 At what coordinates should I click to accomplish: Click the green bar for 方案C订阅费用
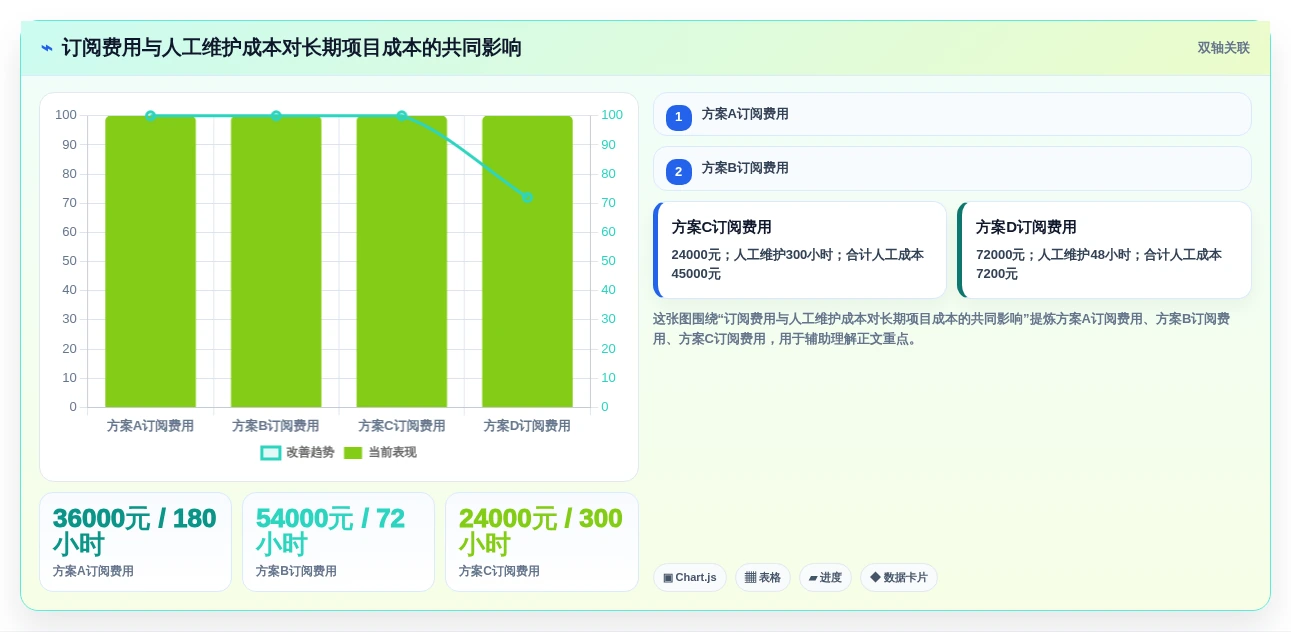tap(402, 261)
